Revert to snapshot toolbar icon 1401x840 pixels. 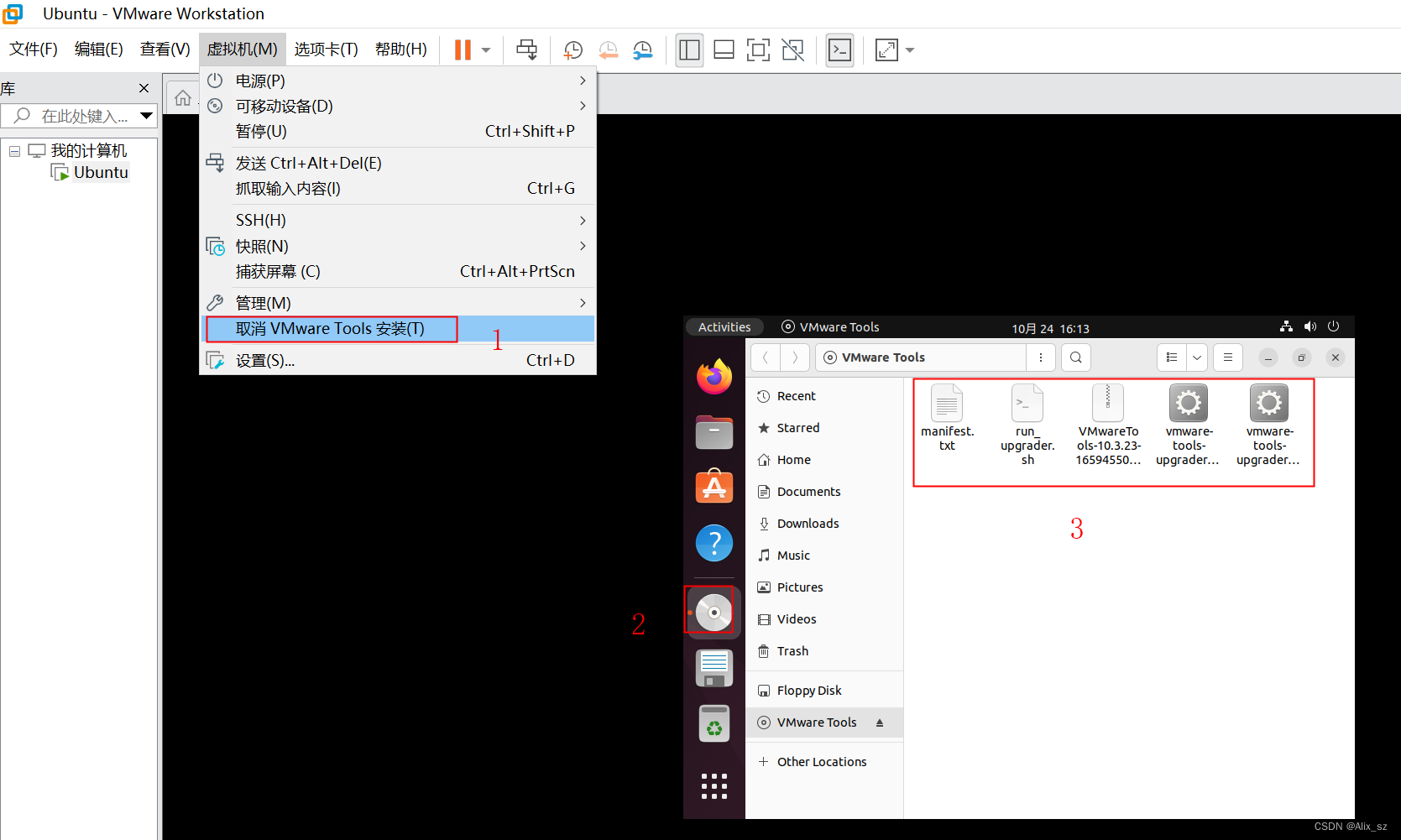[608, 50]
